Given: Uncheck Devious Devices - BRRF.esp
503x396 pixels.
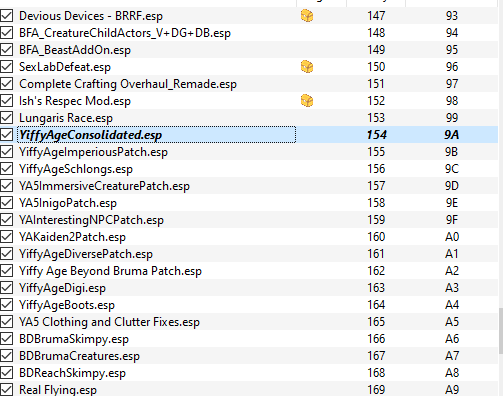Looking at the screenshot, I should (6, 16).
